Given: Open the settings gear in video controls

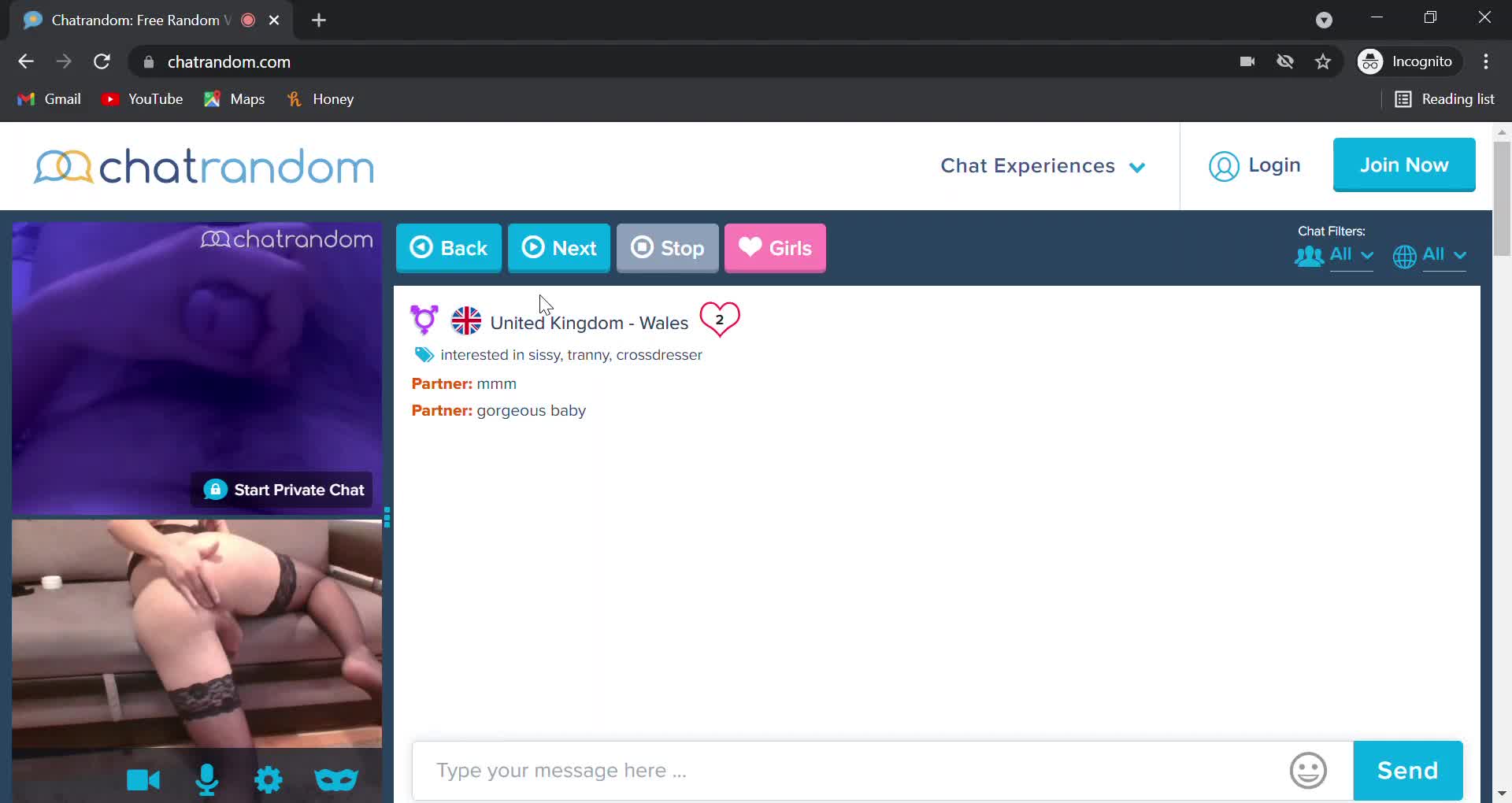Looking at the screenshot, I should pos(269,780).
